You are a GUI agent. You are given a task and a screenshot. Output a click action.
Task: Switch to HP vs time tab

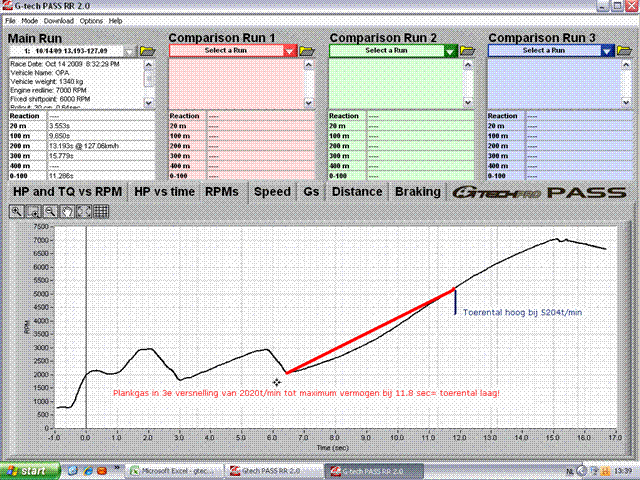164,192
